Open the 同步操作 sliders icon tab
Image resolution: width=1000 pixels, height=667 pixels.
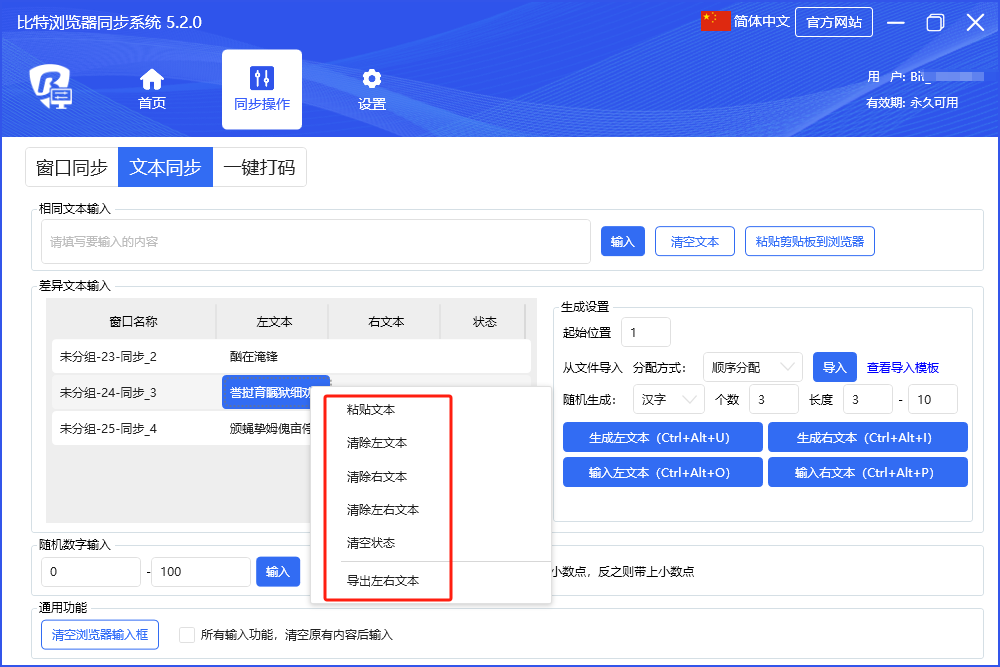[261, 78]
